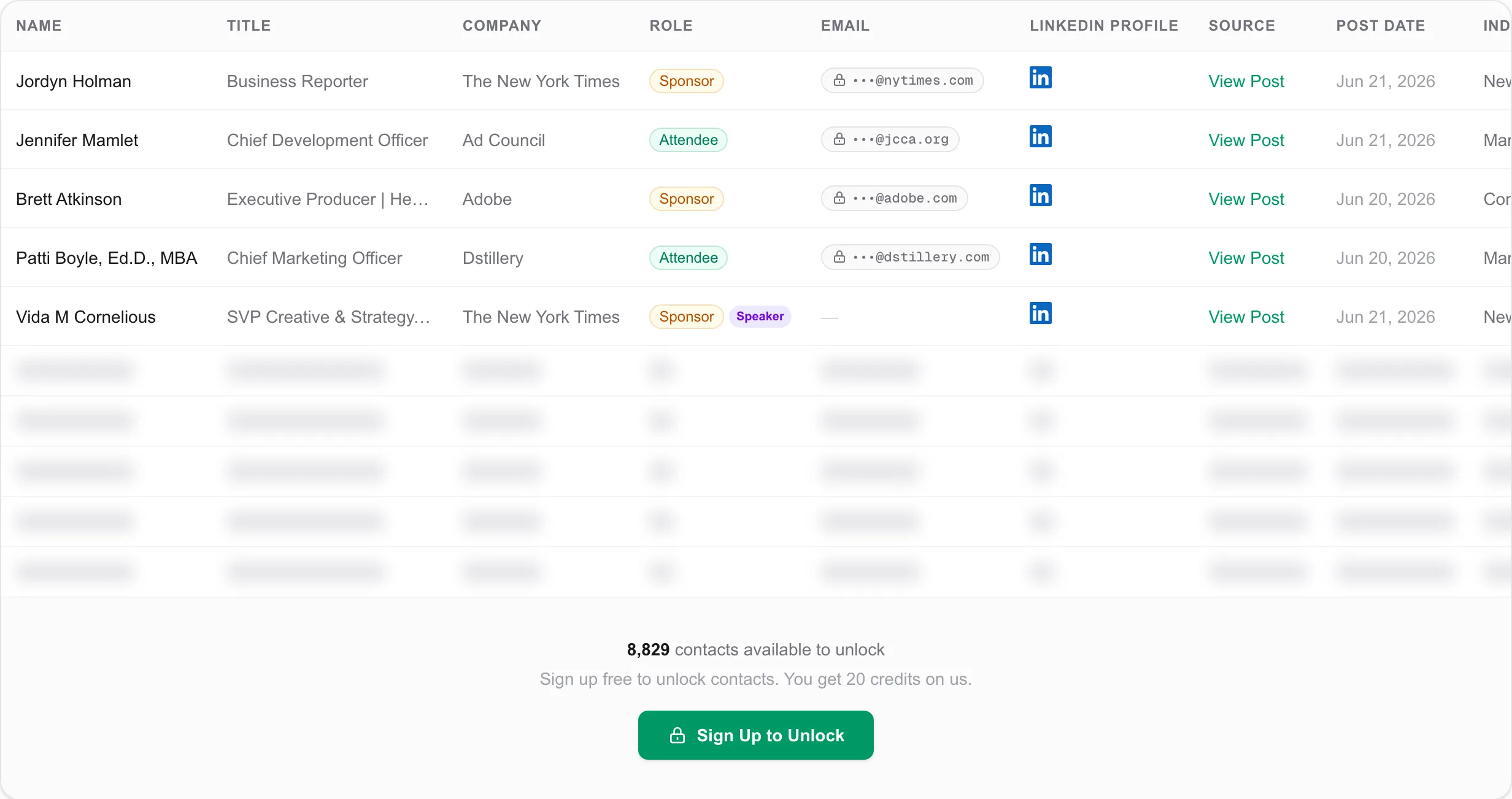Unlock the masked @dstillery.com email
This screenshot has height=799, width=1512.
(910, 257)
